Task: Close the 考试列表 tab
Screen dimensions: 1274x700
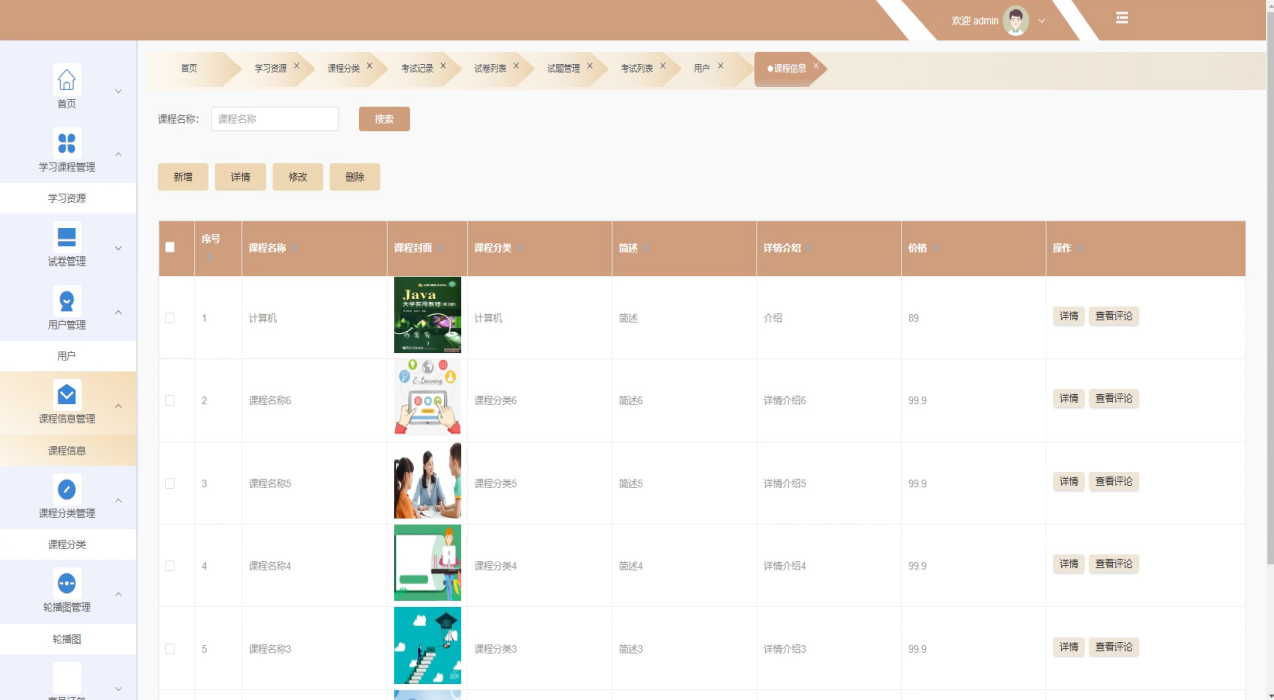Action: [663, 66]
